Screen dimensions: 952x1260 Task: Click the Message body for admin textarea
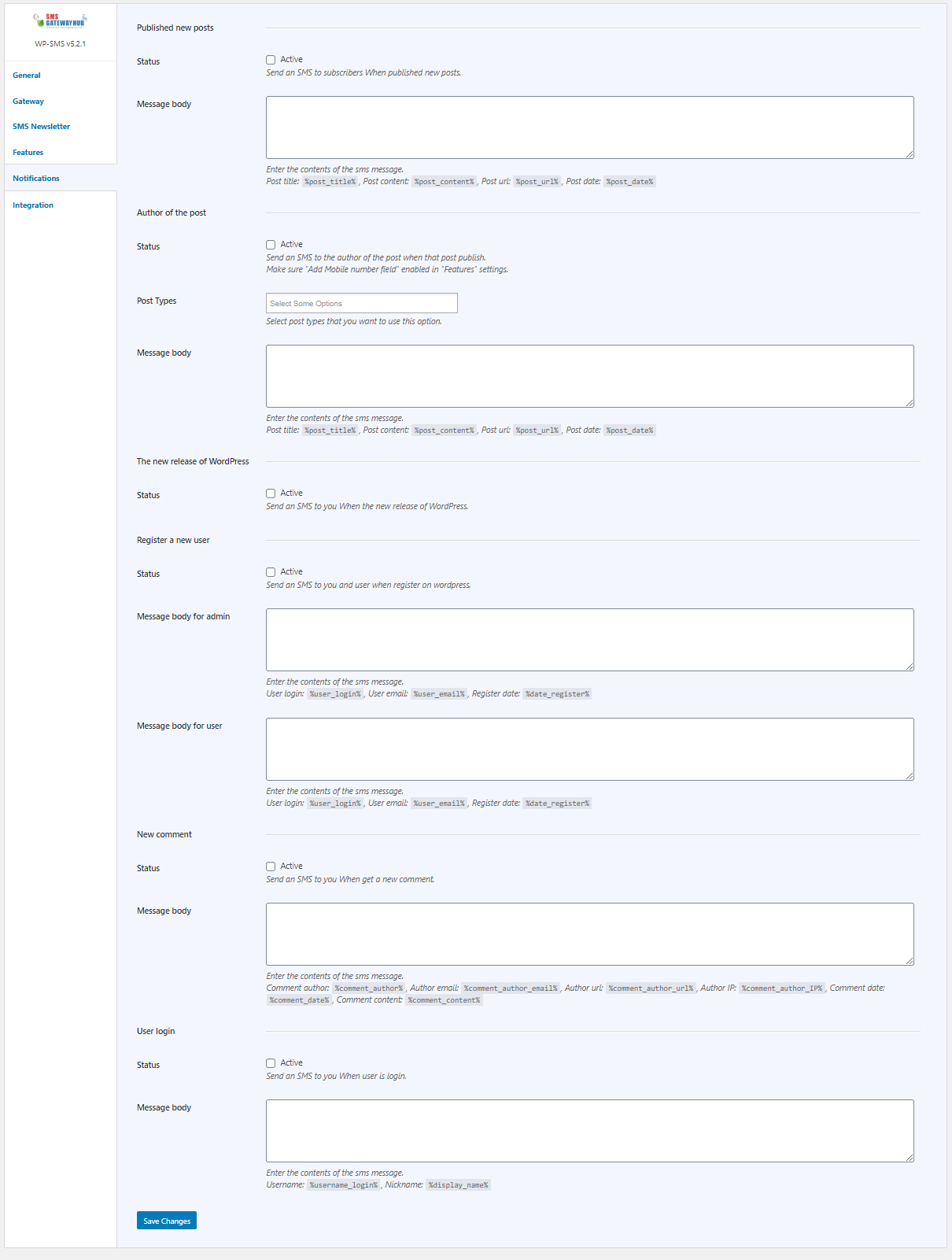click(590, 640)
